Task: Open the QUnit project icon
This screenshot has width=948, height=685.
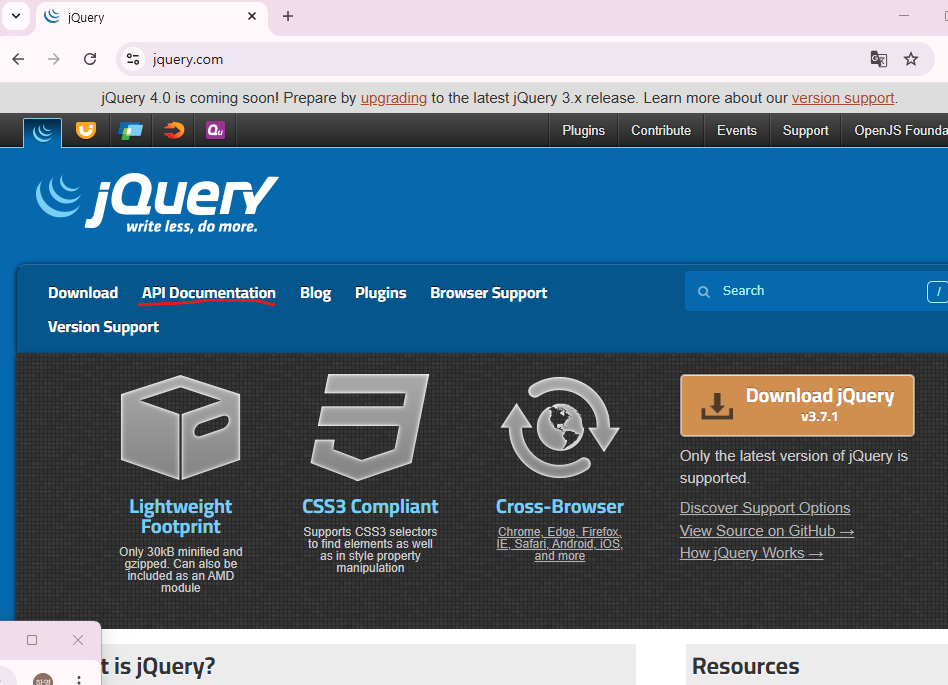Action: (215, 130)
